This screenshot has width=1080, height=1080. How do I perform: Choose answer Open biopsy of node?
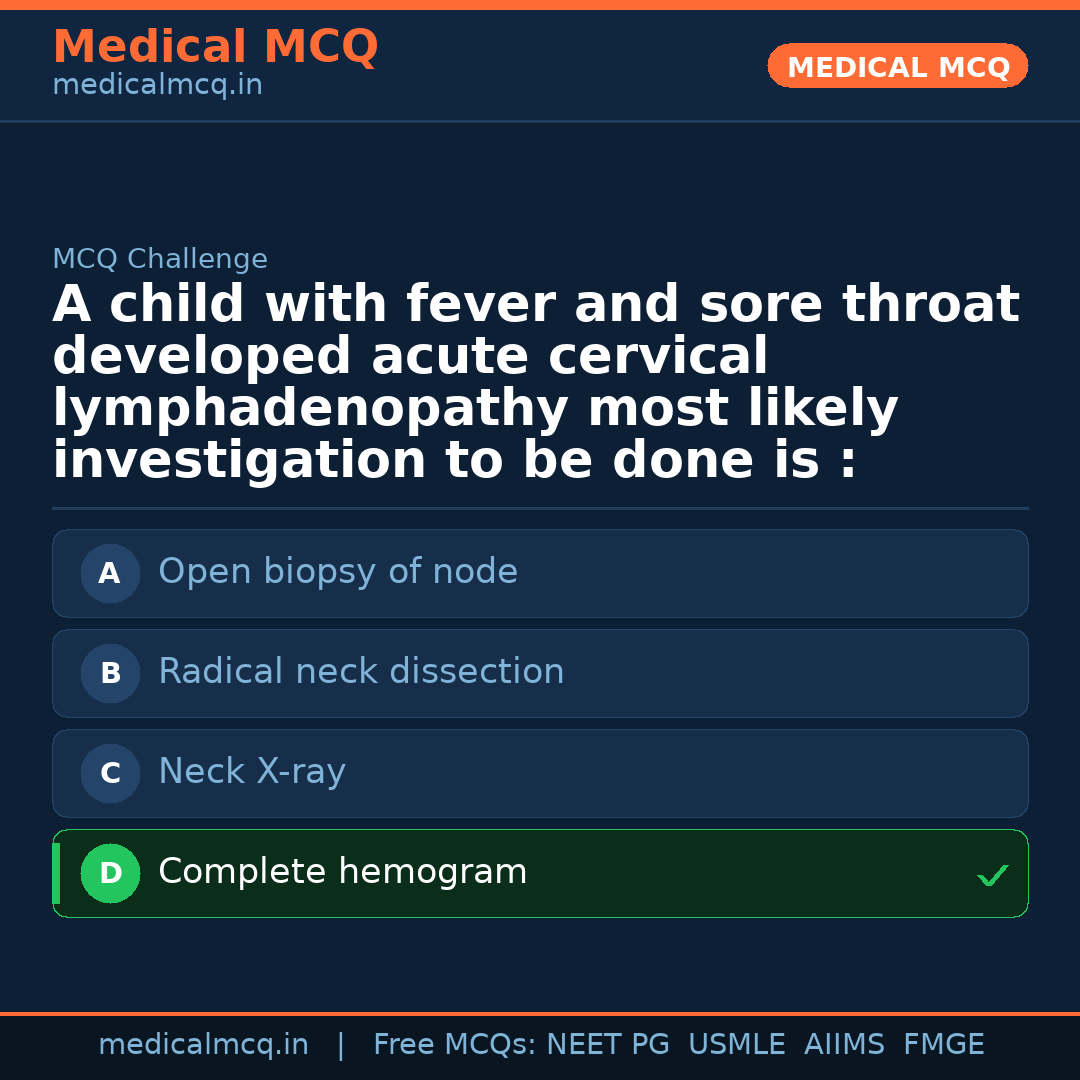(540, 573)
